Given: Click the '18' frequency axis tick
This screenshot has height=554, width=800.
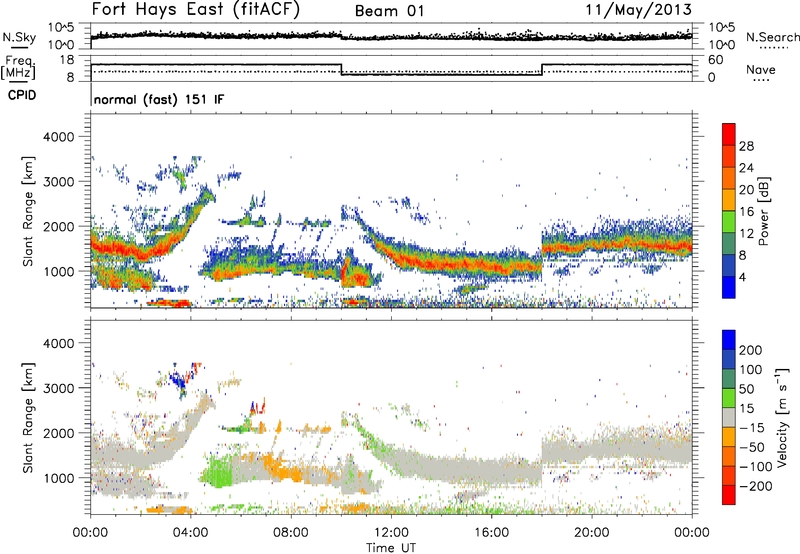Looking at the screenshot, I should (x=67, y=60).
